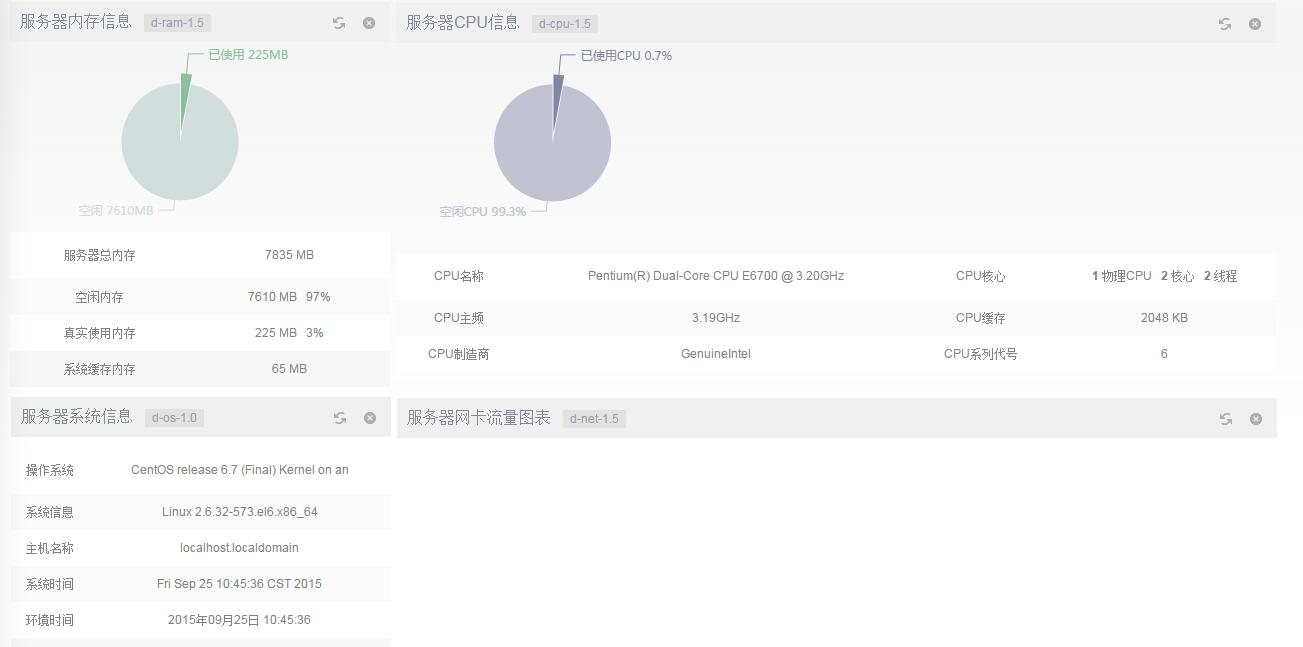This screenshot has height=647, width=1303.
Task: Select the d-os-1.0 version tag
Action: pyautogui.click(x=175, y=418)
